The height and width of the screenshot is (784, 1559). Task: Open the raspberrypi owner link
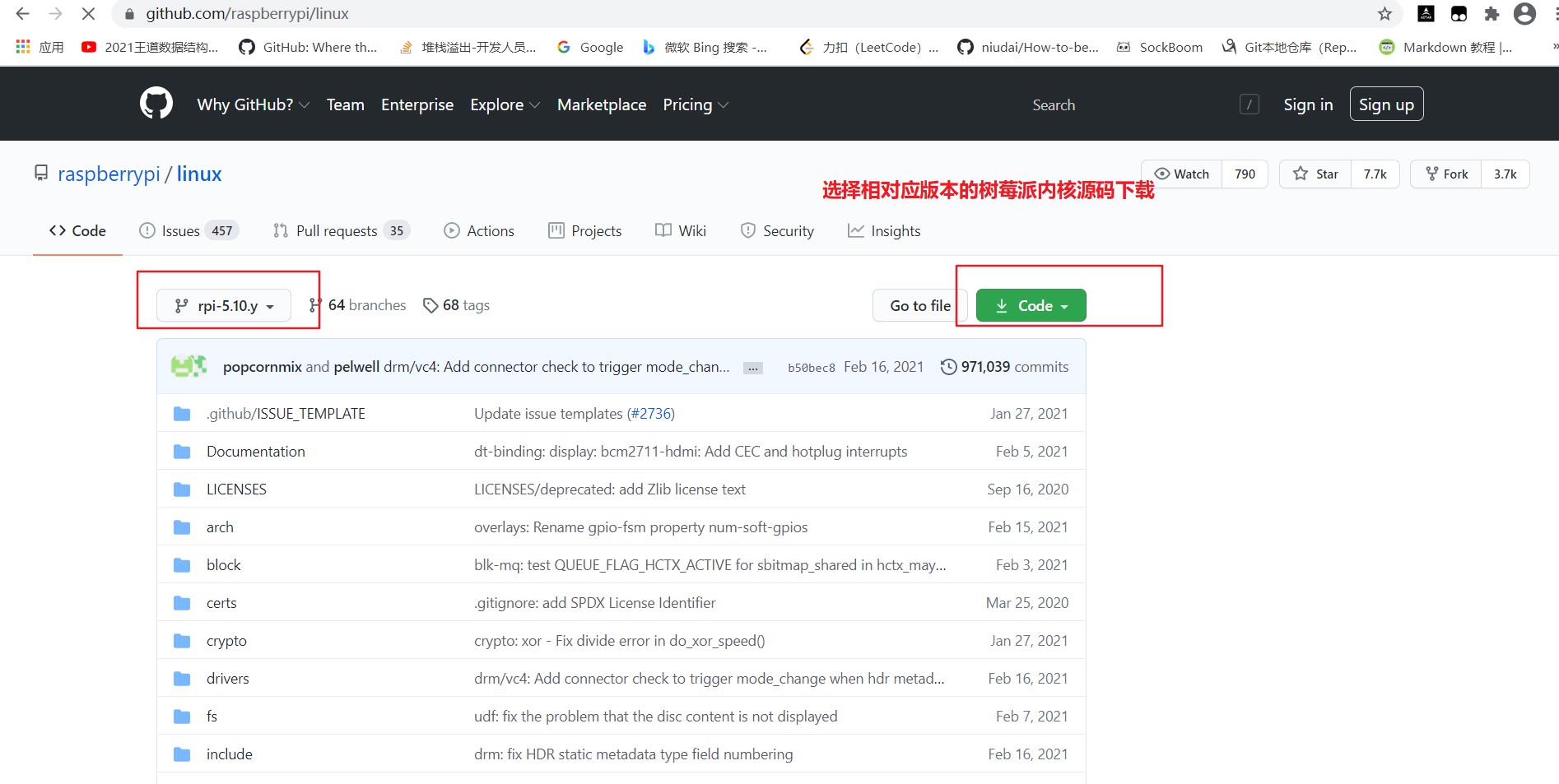(x=109, y=174)
